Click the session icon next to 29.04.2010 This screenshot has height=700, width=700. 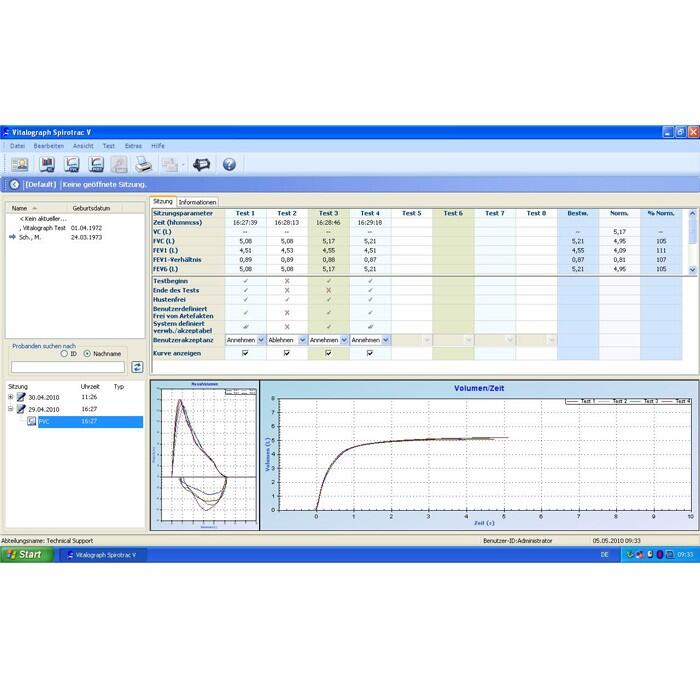21,409
